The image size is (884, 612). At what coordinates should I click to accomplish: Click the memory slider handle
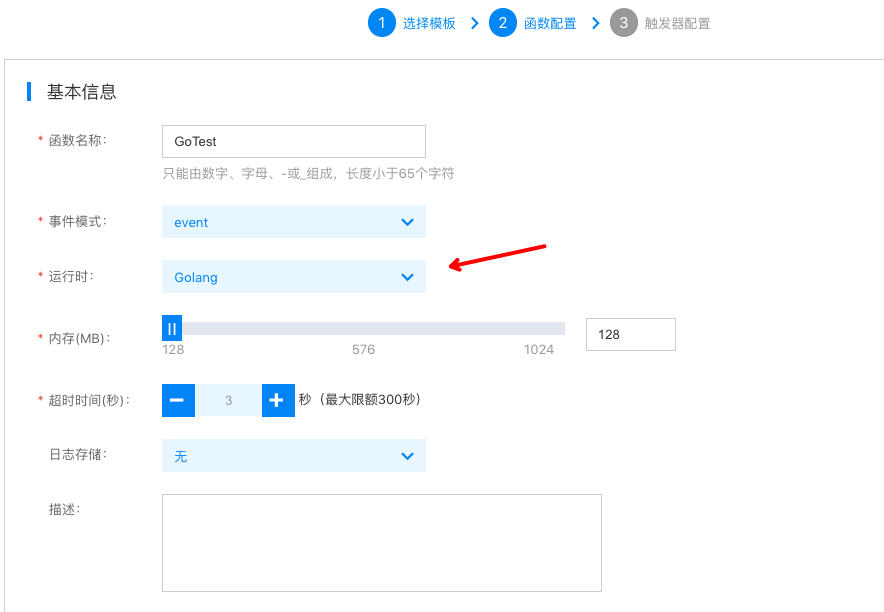(x=172, y=328)
